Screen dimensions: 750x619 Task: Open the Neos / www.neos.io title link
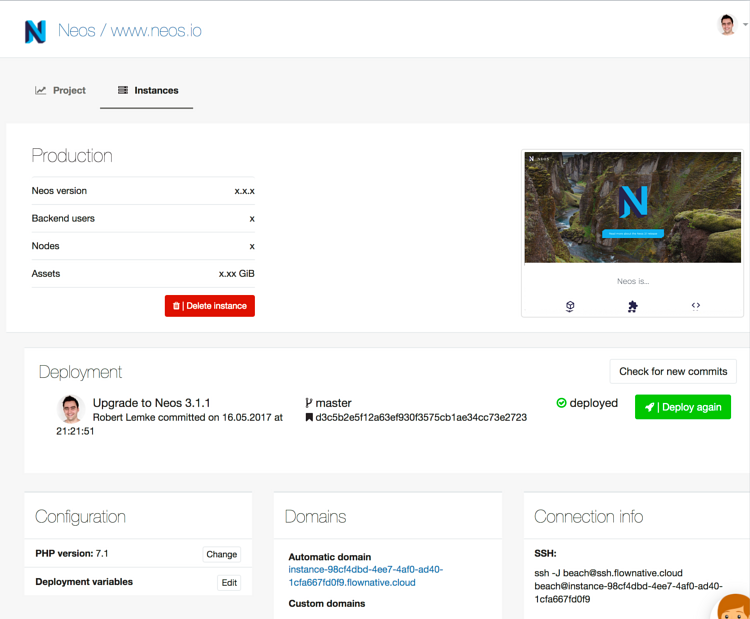tap(130, 31)
